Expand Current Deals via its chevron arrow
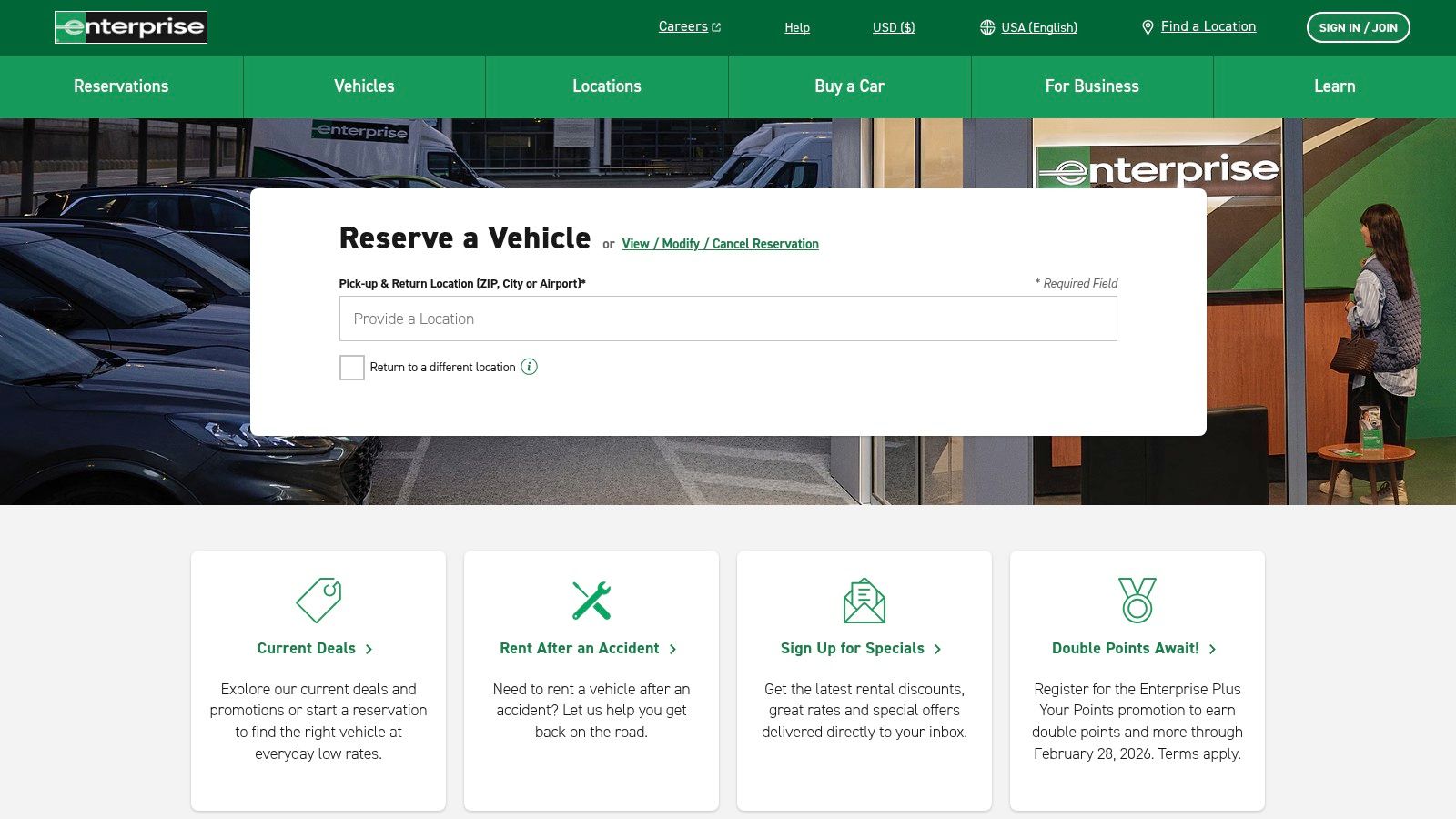The image size is (1456, 819). click(369, 649)
